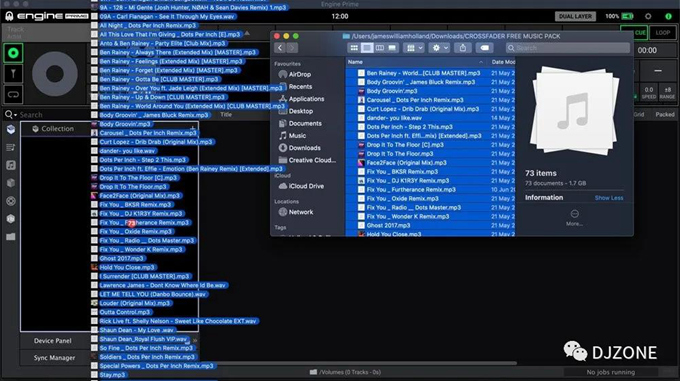Switch Finder to icon view

(x=354, y=48)
